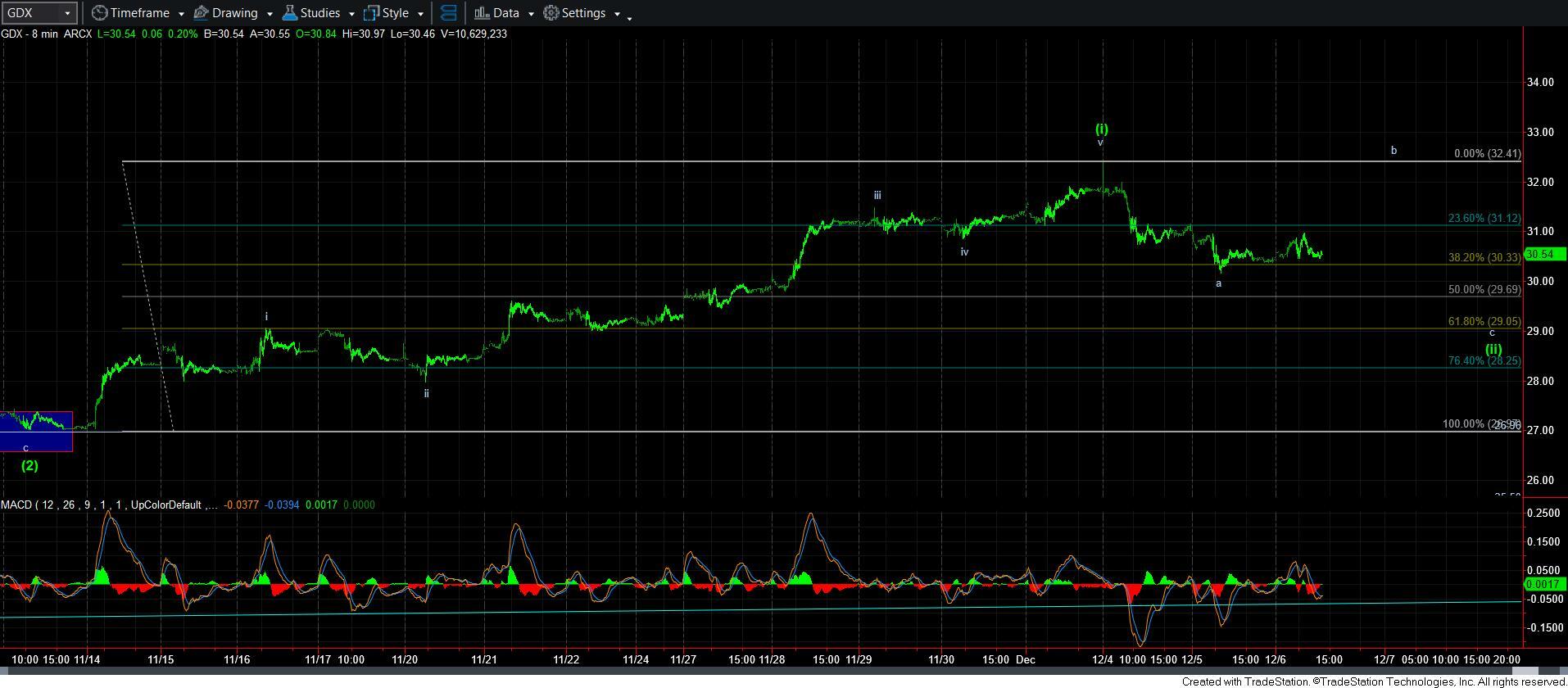Viewport: 1568px width, 688px height.
Task: Click the 'L=30.54' last price text
Action: pos(117,34)
